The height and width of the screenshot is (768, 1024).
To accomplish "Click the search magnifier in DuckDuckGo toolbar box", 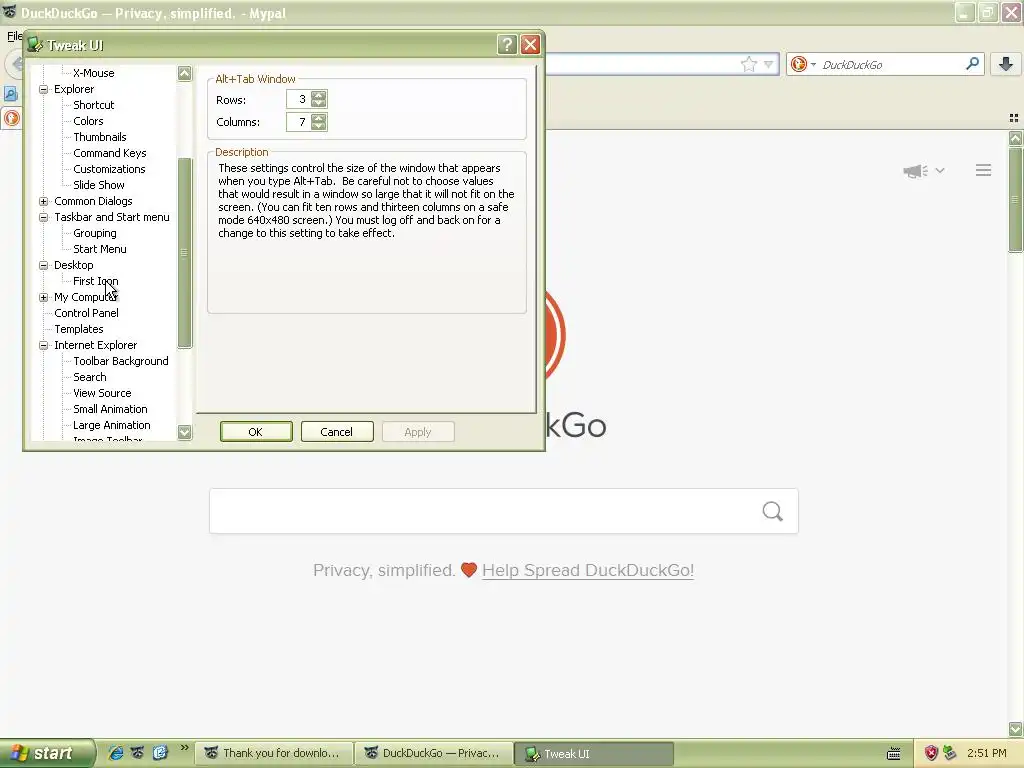I will 972,64.
